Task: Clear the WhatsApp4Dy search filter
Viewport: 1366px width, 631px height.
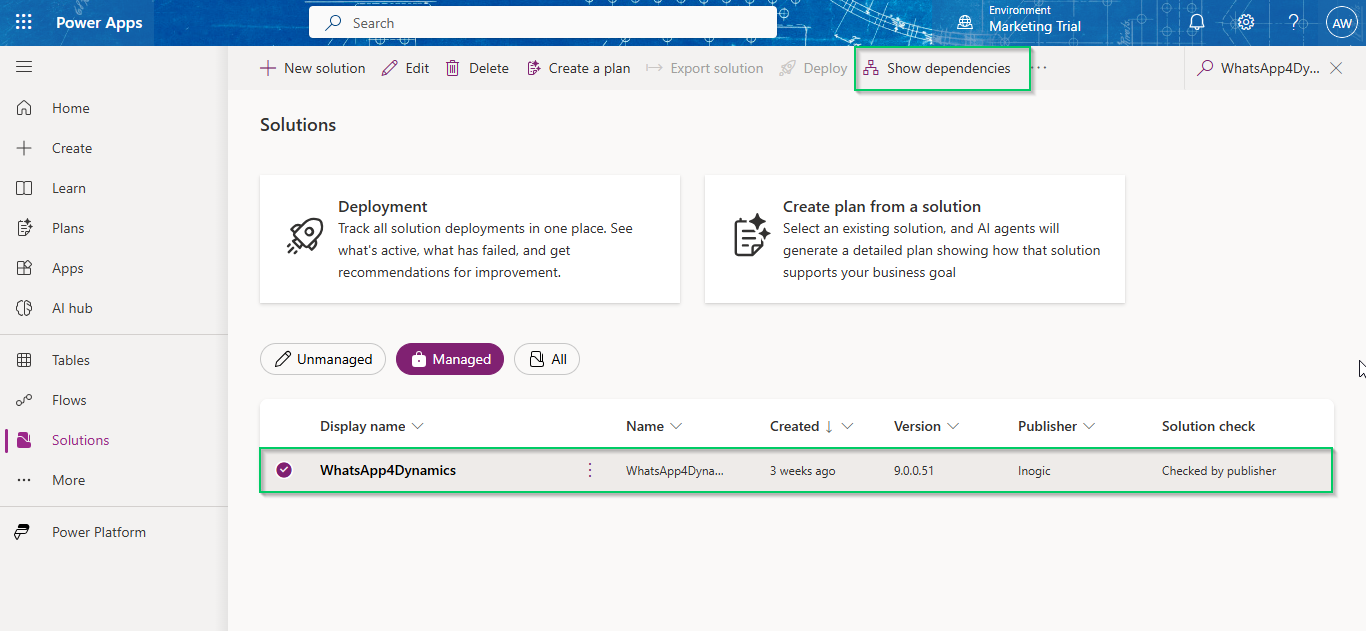Action: tap(1336, 68)
